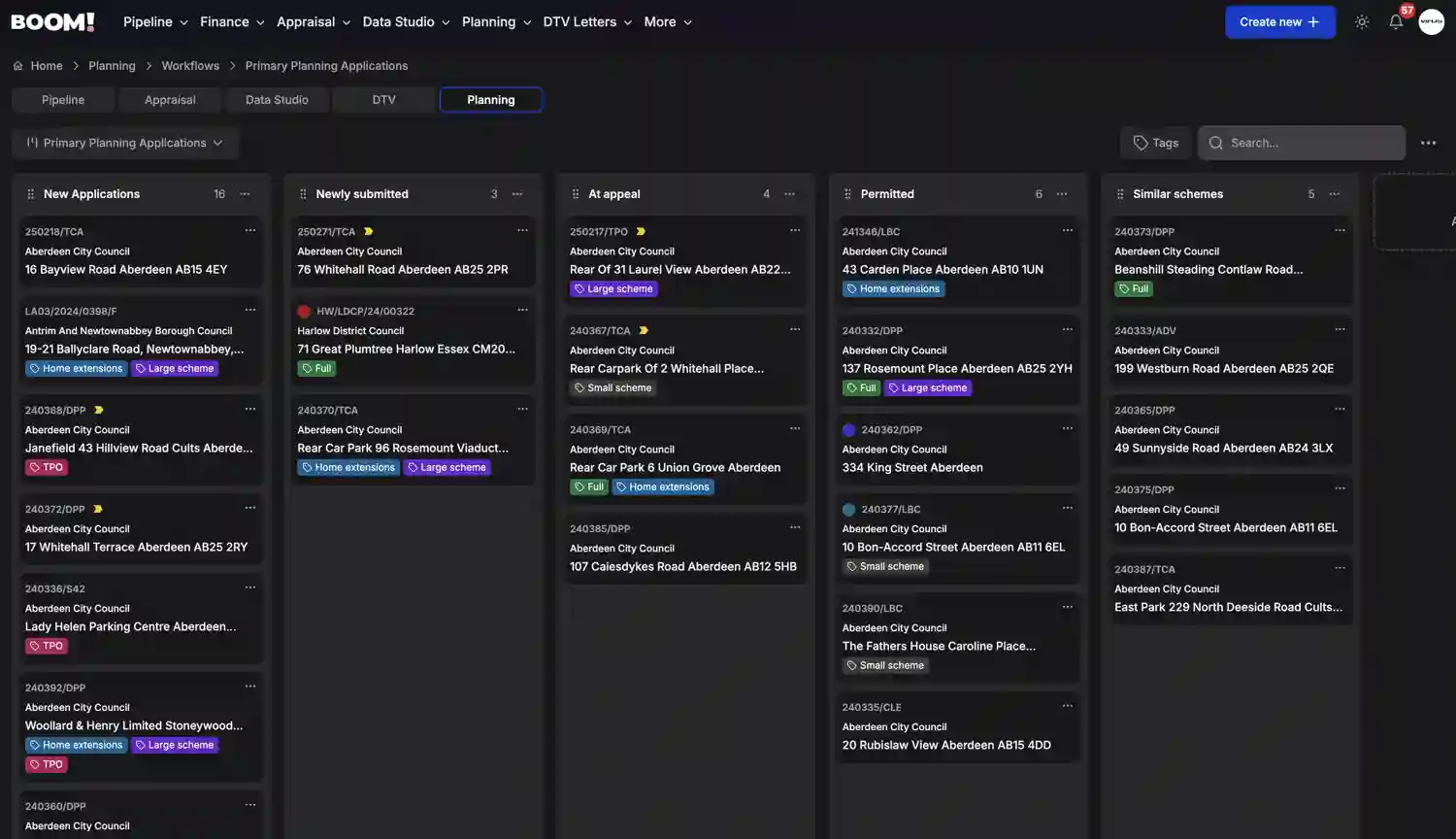
Task: Open options for card 241346/LBC
Action: click(1068, 230)
